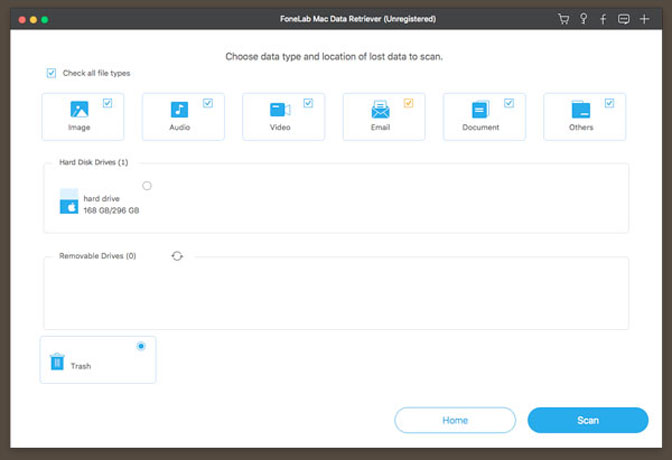Click the hard drive disk icon
Image resolution: width=672 pixels, height=460 pixels.
[x=69, y=201]
